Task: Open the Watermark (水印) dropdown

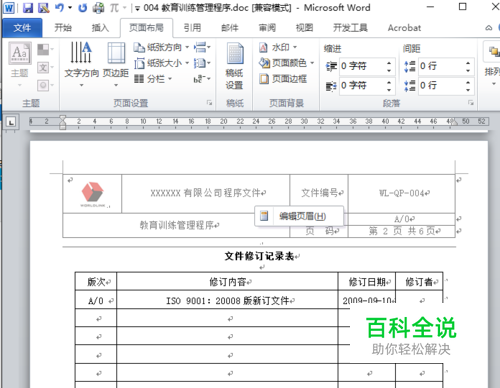Action: tap(278, 47)
